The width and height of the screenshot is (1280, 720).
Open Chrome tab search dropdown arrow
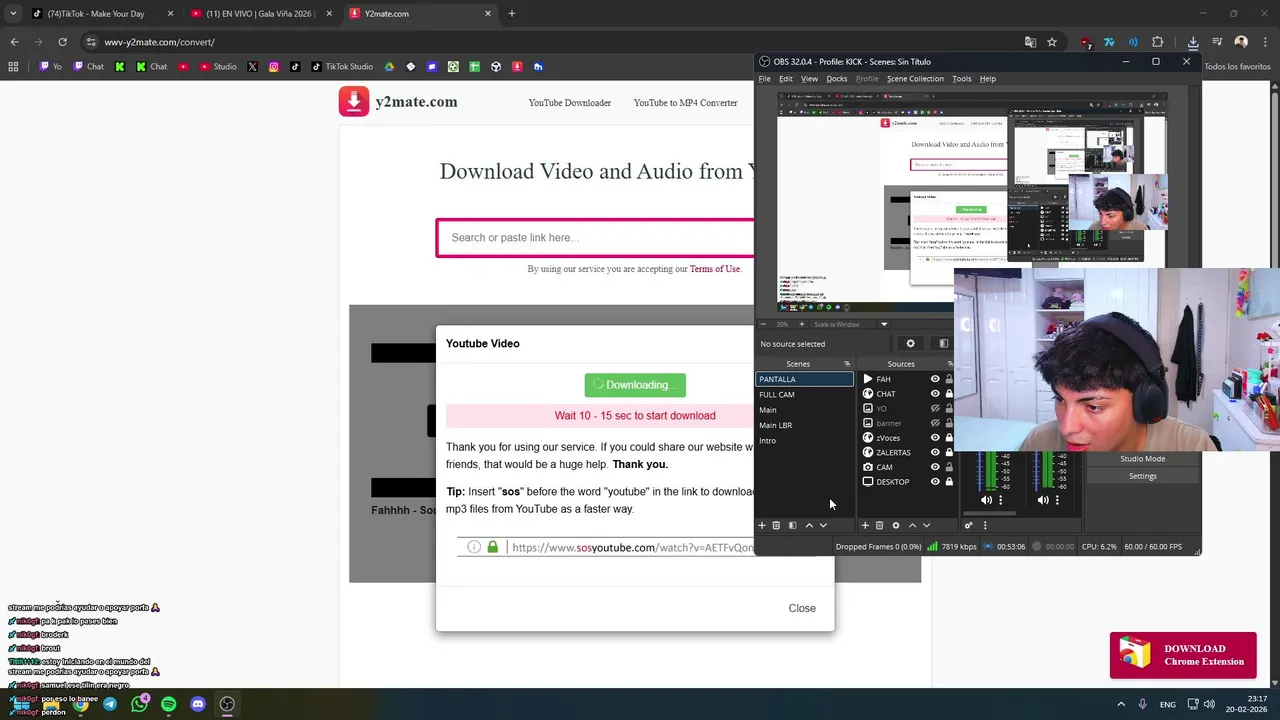pyautogui.click(x=13, y=14)
